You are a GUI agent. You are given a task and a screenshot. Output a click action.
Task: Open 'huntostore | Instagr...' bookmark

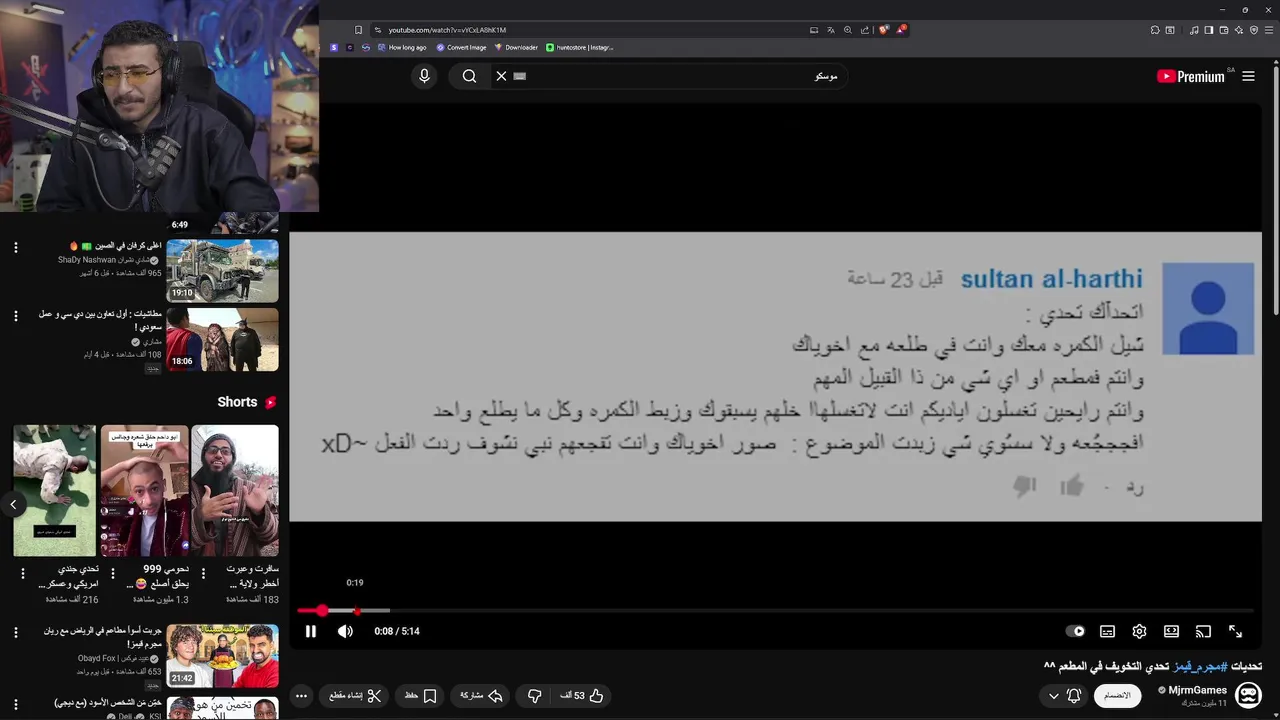[580, 47]
